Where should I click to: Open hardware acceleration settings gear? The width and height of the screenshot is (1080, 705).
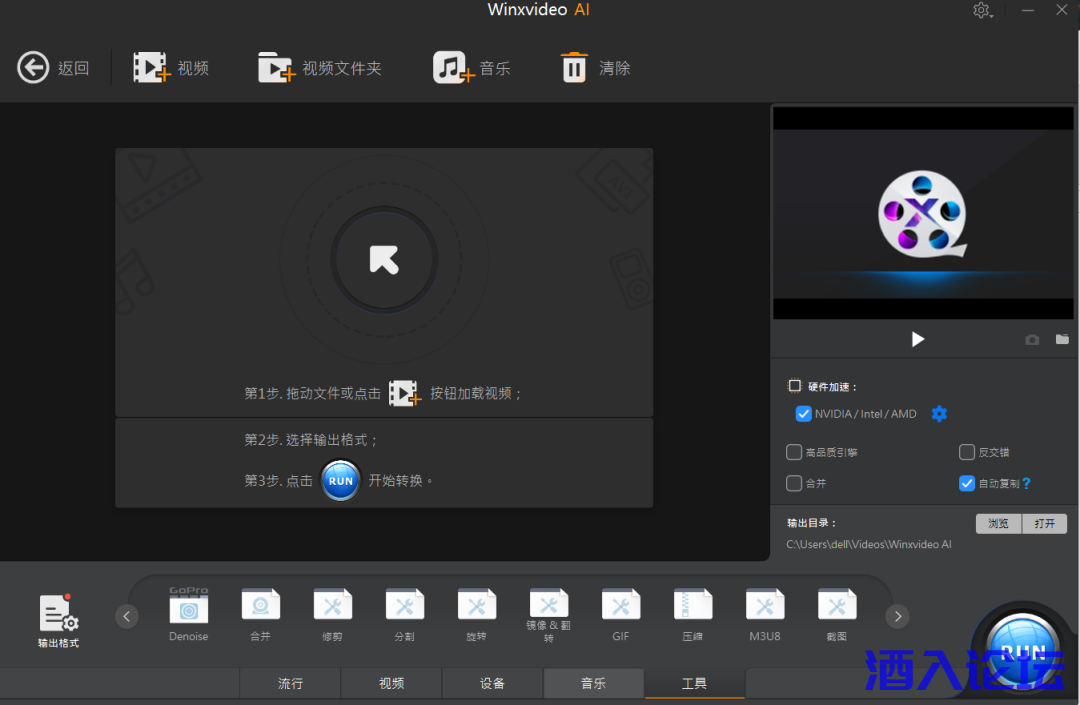point(939,413)
